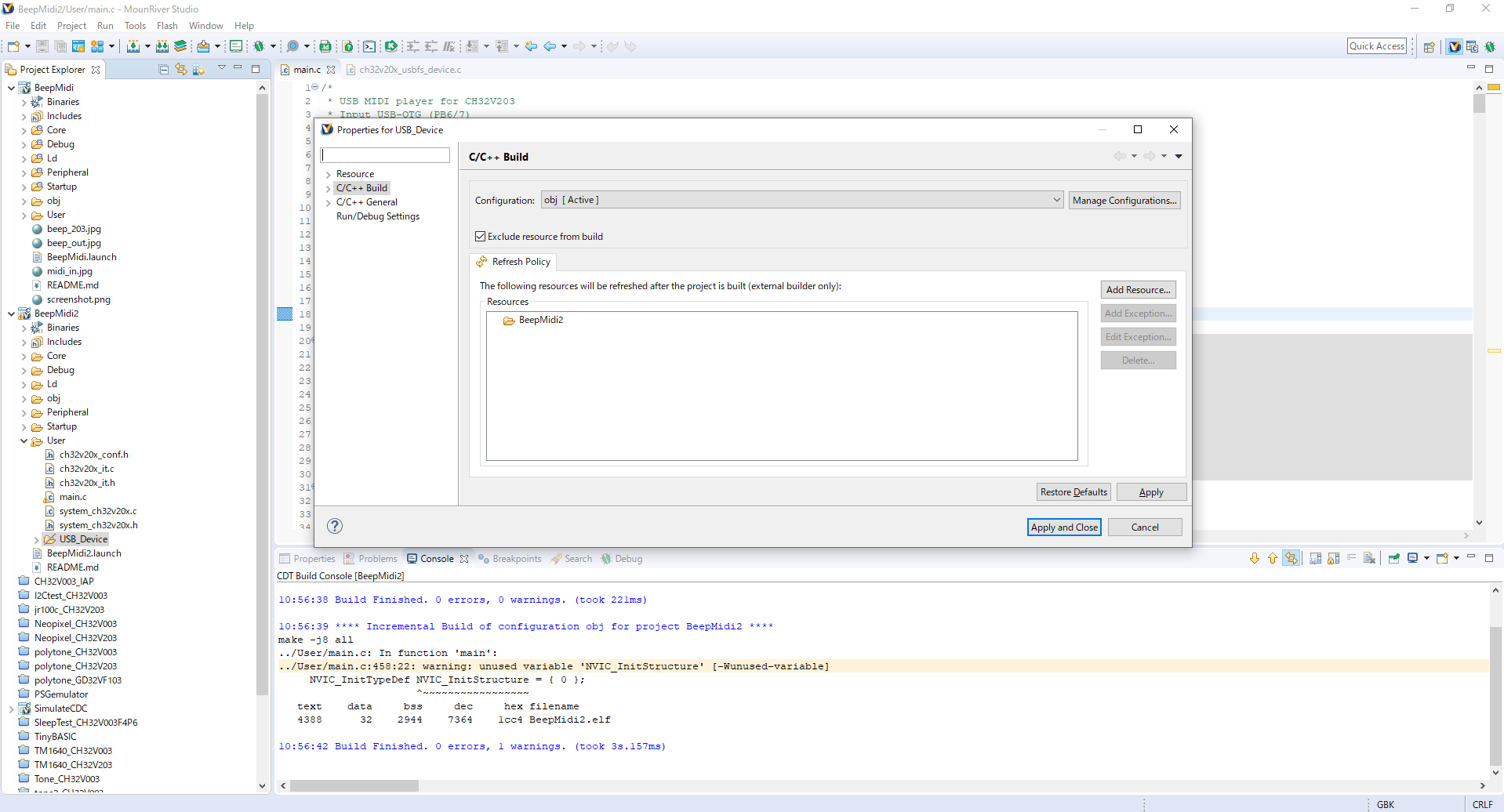Click the Cancel button in dialog
This screenshot has height=812, width=1504.
tap(1145, 527)
